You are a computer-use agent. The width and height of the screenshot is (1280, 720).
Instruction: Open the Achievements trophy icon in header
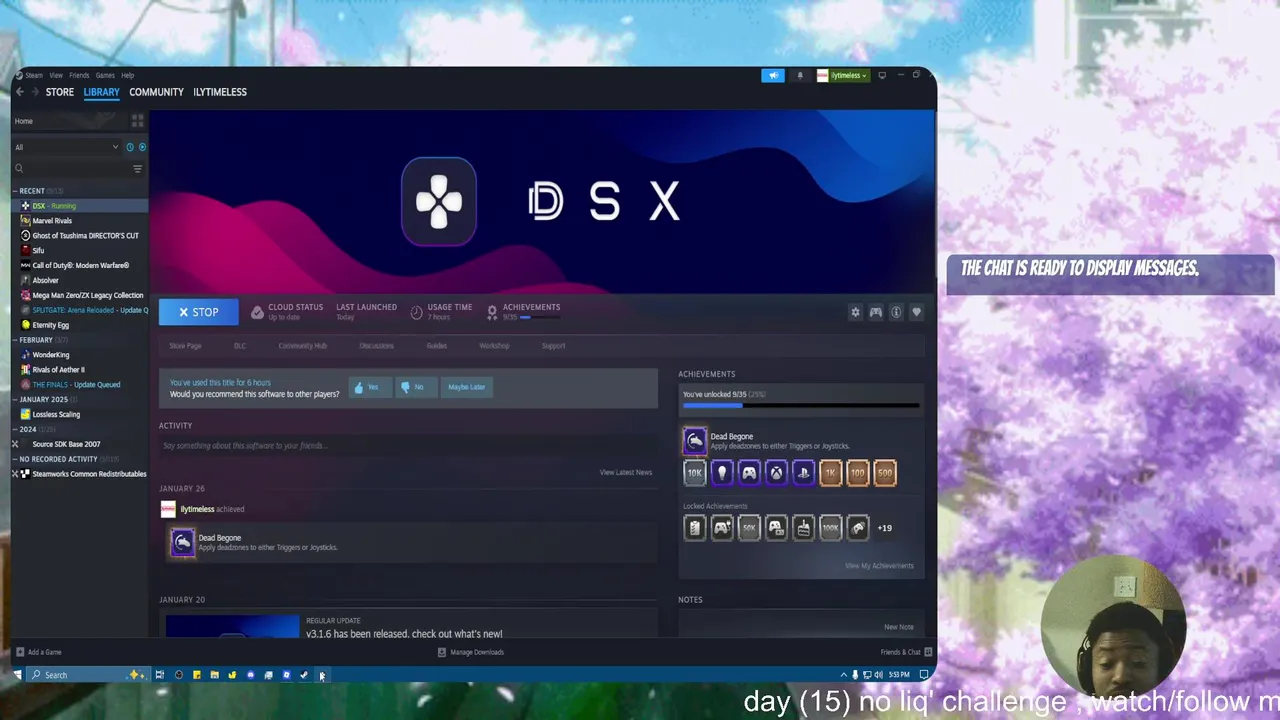click(492, 312)
